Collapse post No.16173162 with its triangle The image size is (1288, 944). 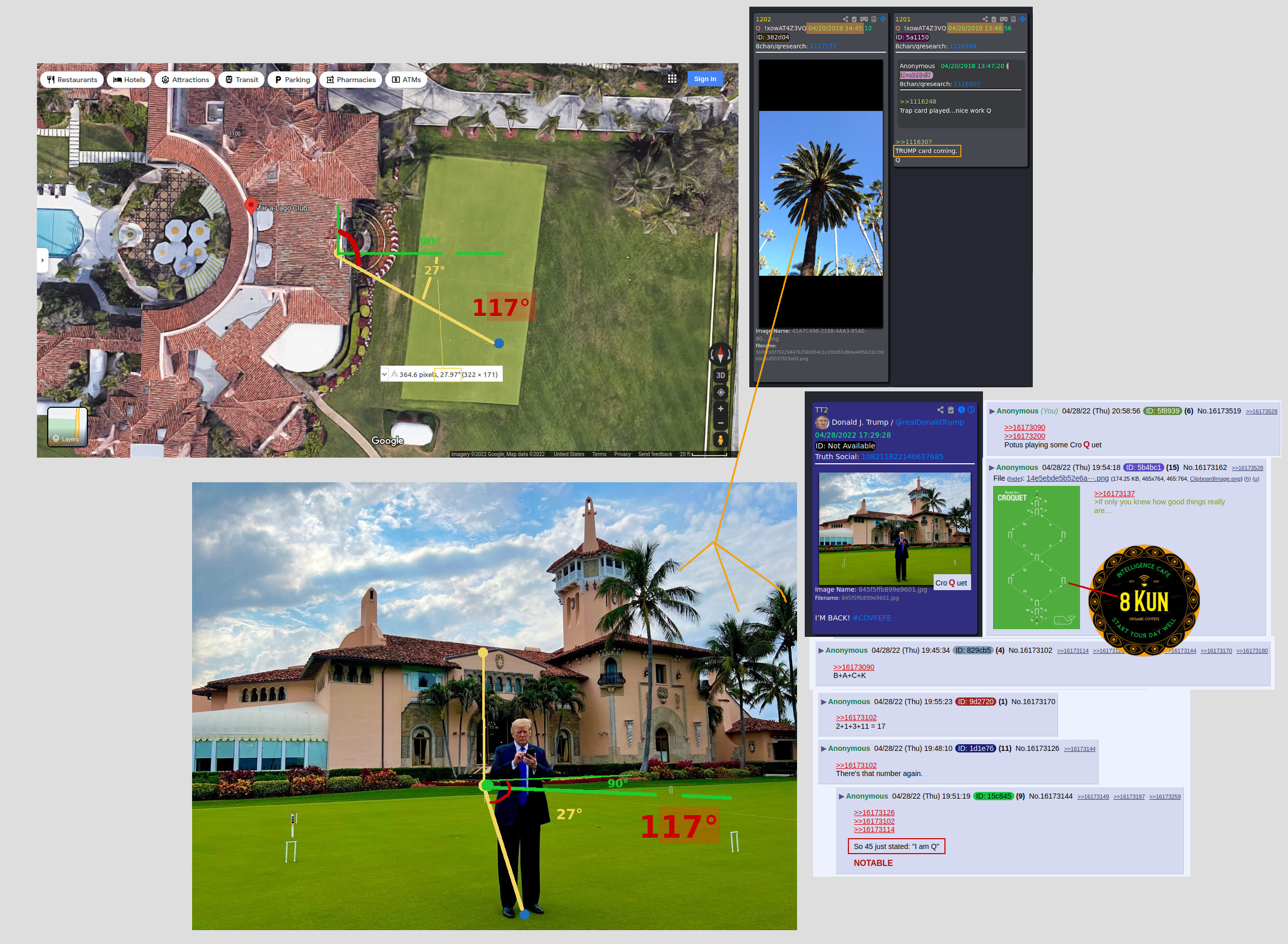(x=992, y=467)
